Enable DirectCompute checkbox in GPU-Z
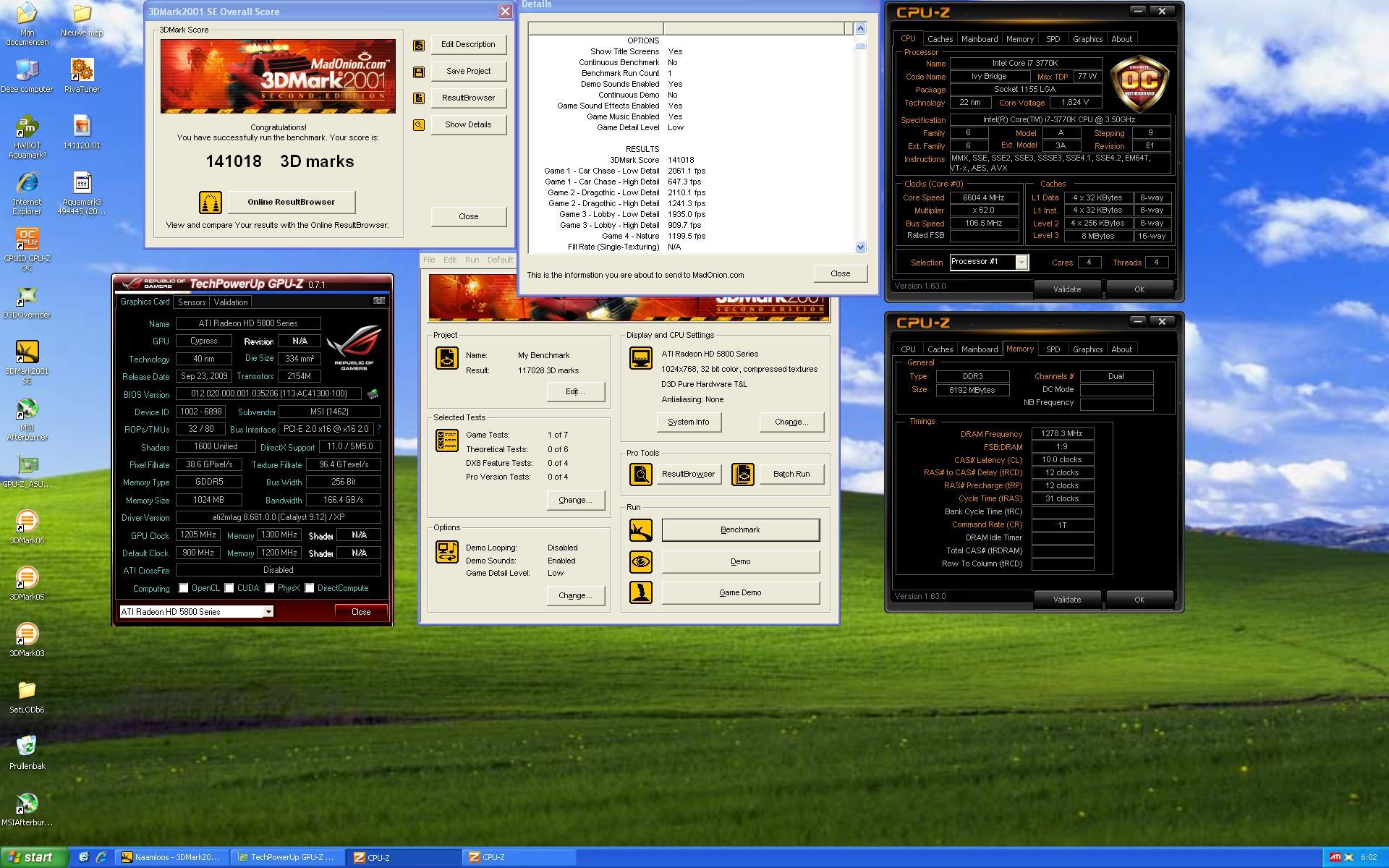 310,588
